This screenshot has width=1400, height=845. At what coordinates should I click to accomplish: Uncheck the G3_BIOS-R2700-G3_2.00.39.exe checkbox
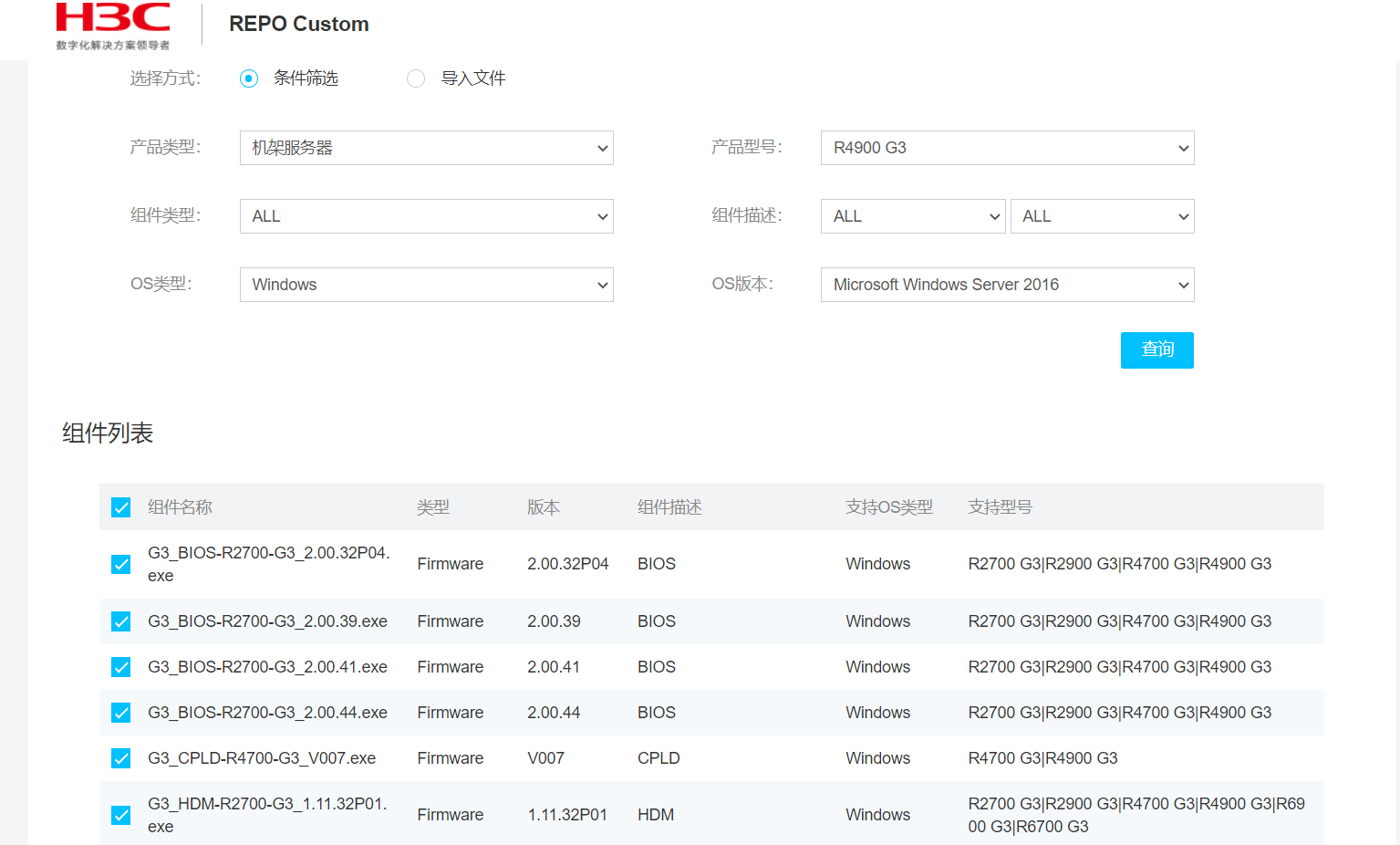point(121,621)
